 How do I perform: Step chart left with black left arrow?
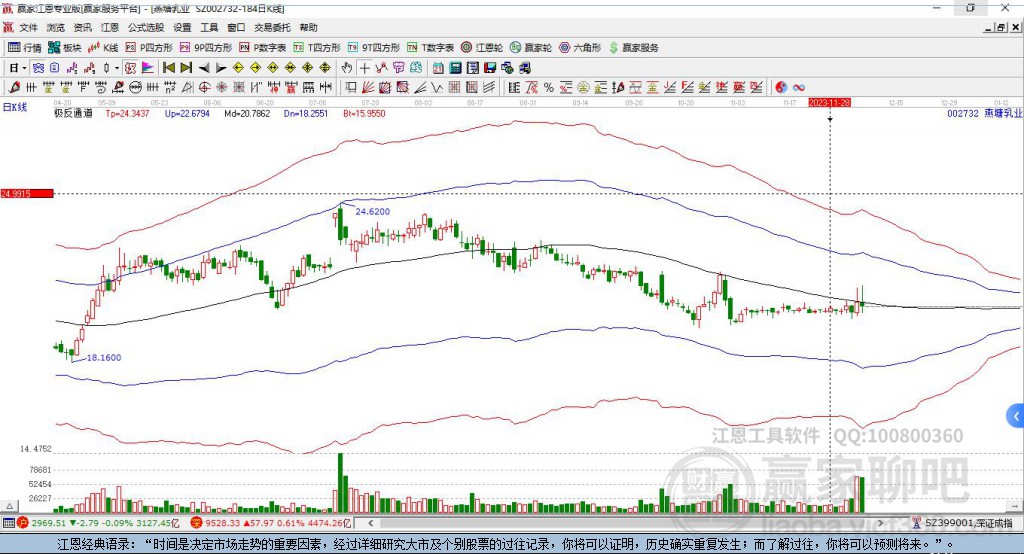pos(204,68)
